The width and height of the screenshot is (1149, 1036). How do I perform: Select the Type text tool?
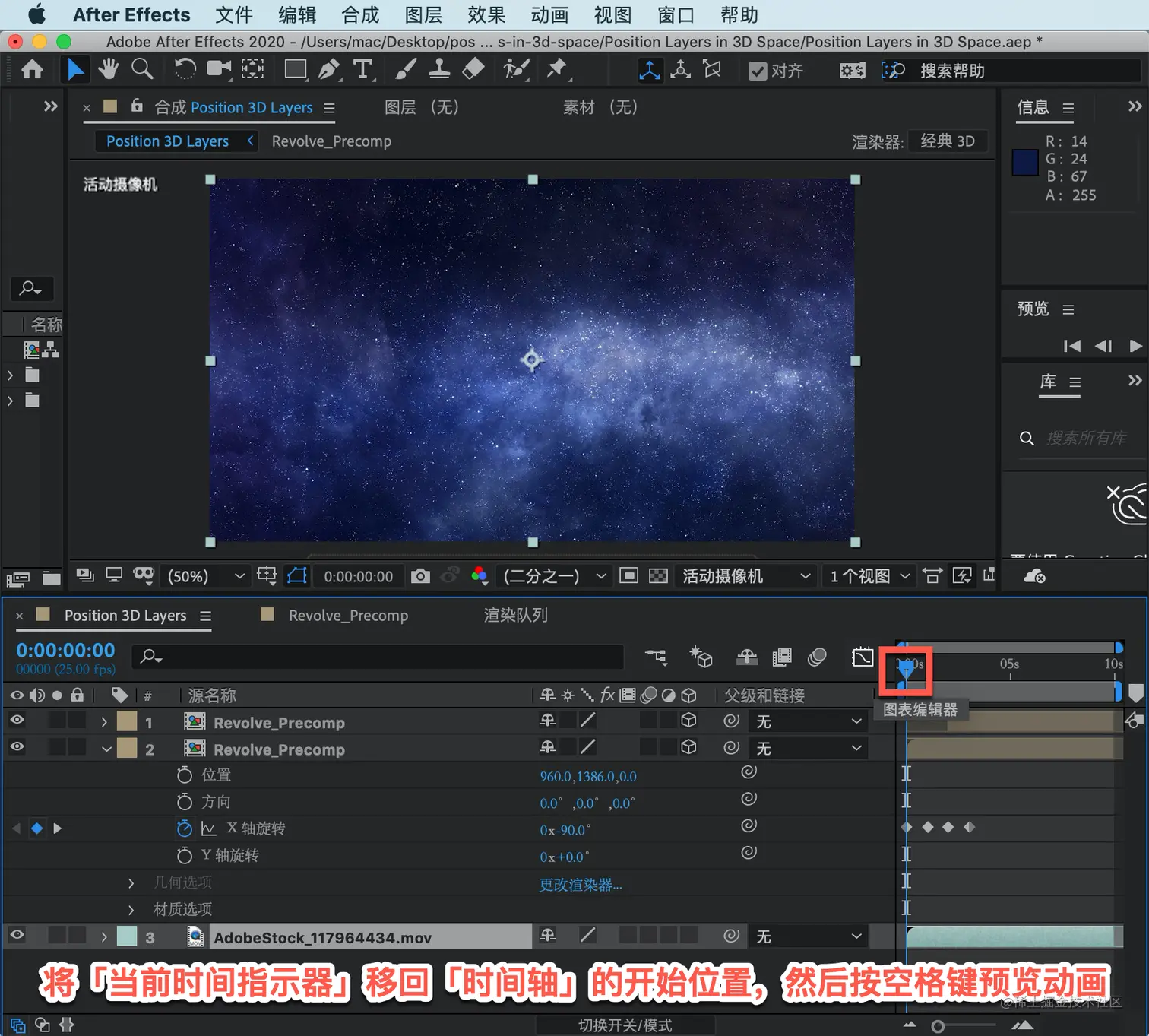coord(362,70)
